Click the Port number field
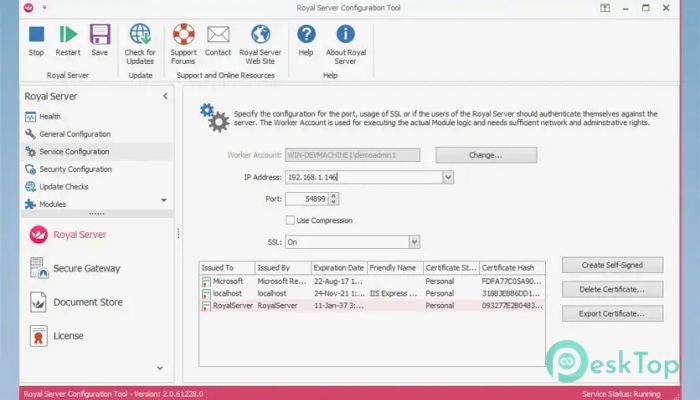This screenshot has height=400, width=700. 307,199
